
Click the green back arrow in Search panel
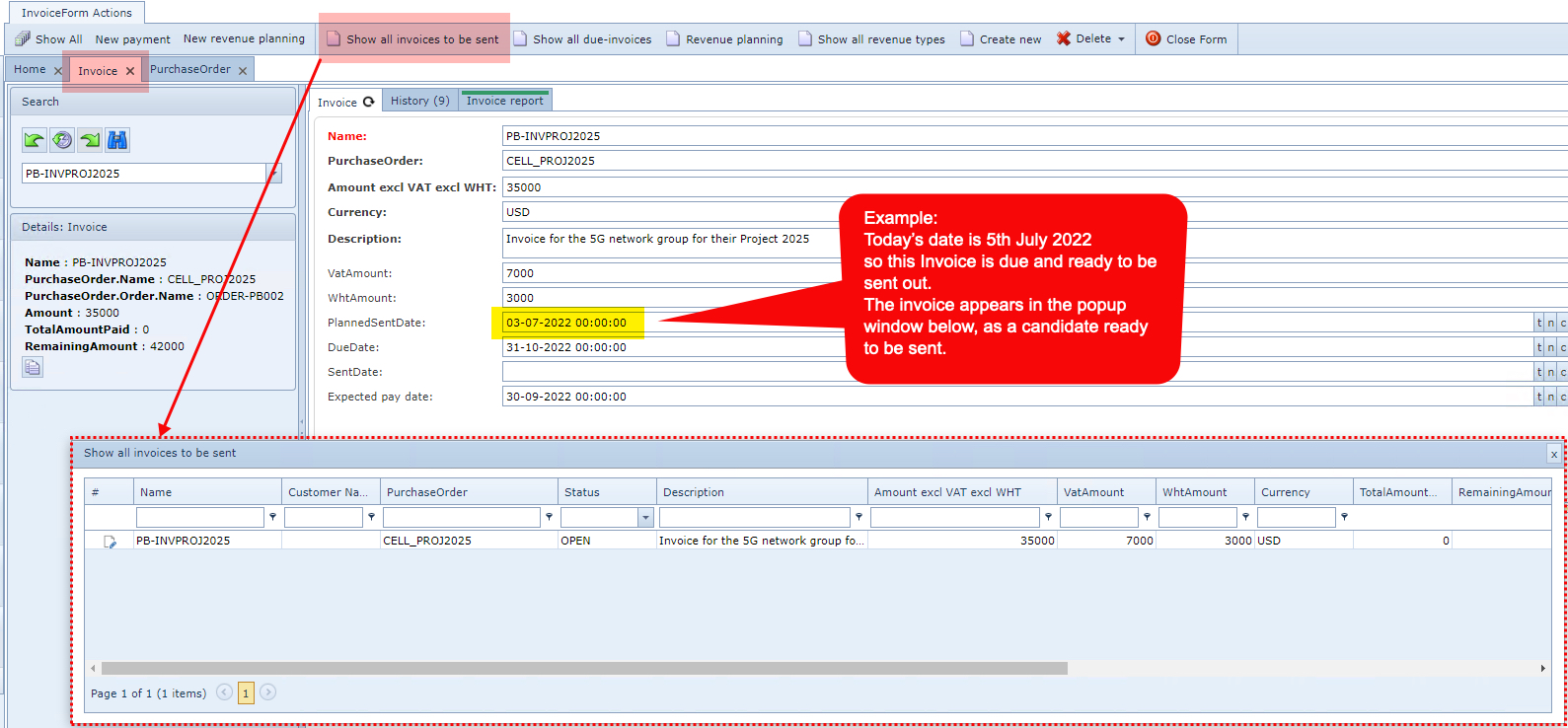[35, 140]
